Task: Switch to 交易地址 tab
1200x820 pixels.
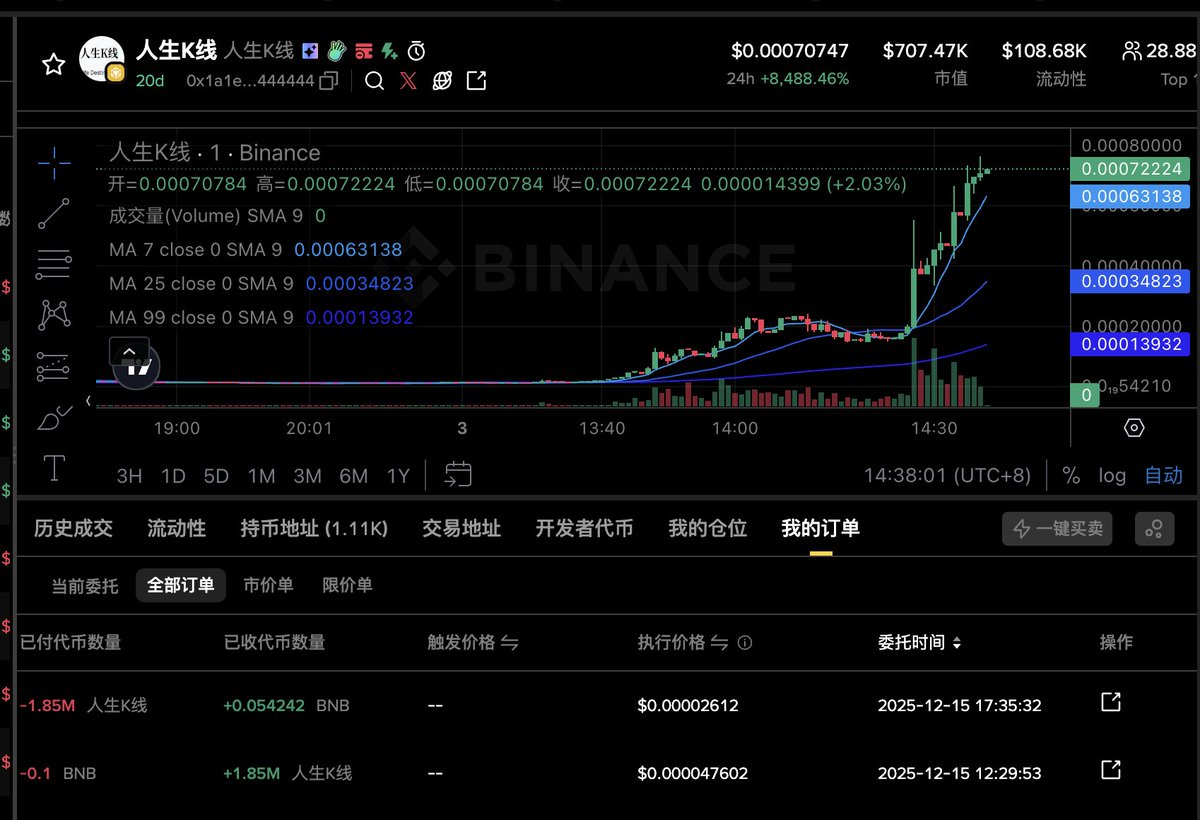Action: (461, 528)
